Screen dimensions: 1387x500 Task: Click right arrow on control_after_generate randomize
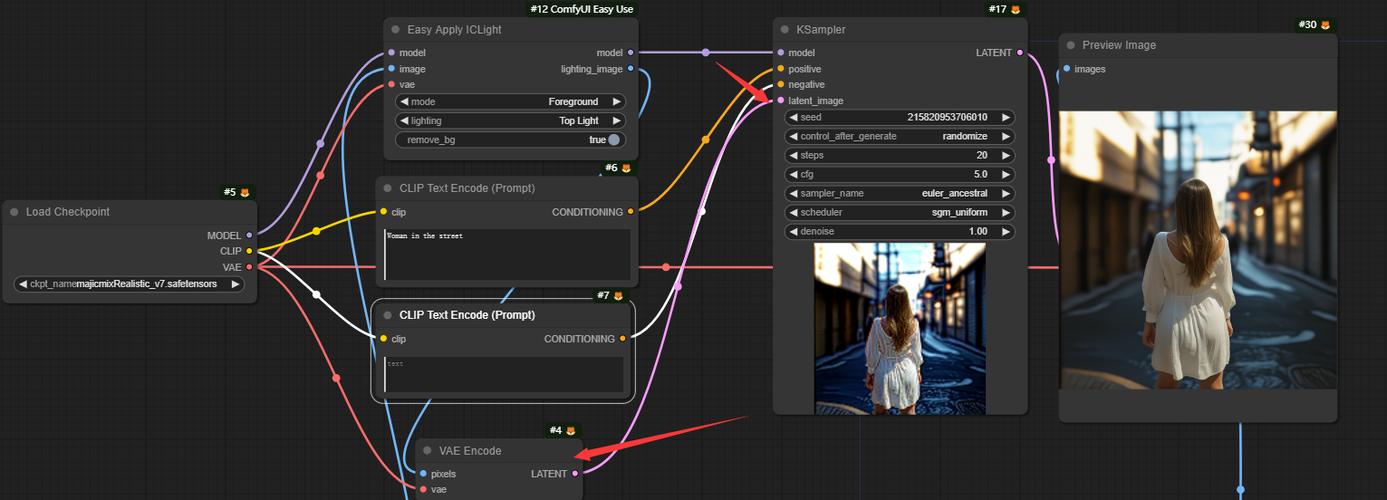[1005, 137]
